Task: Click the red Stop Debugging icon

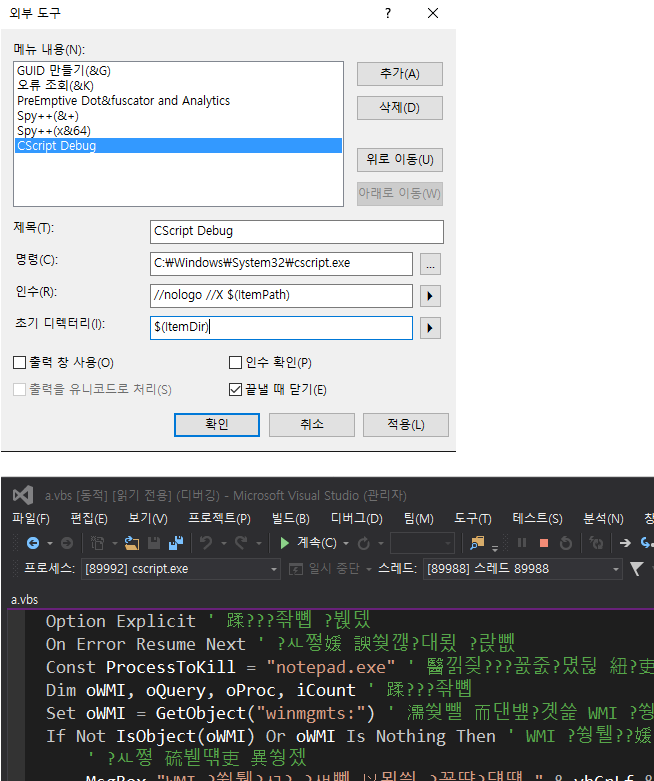Action: pyautogui.click(x=544, y=543)
